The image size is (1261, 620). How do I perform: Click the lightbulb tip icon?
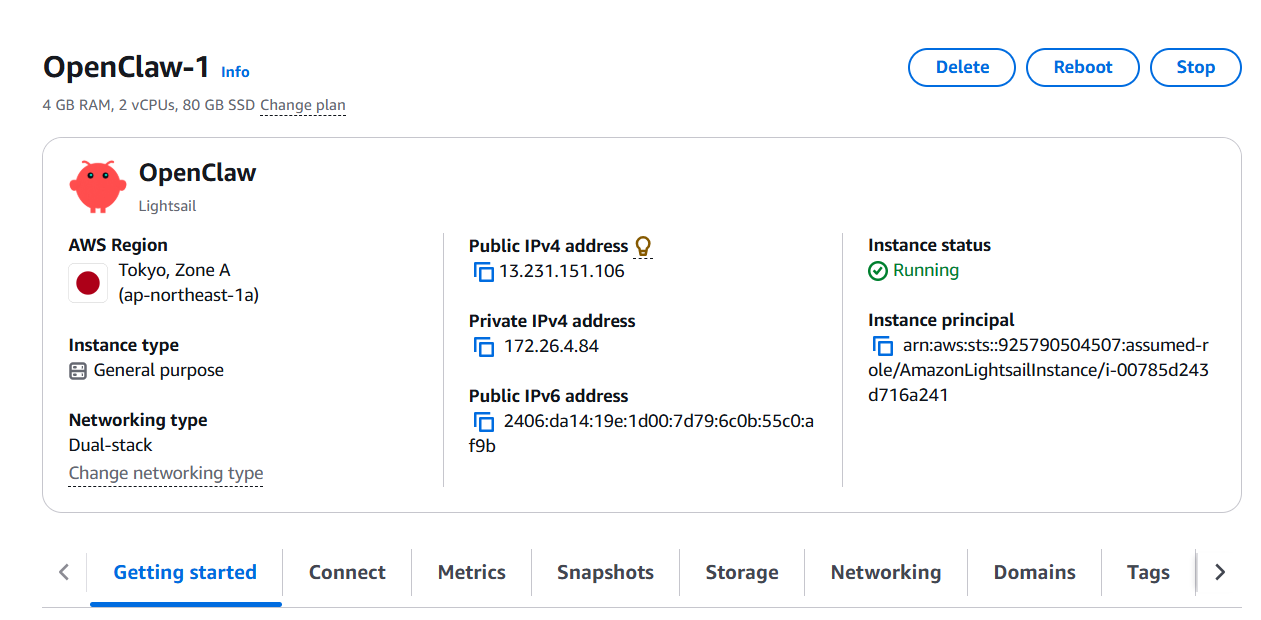[x=643, y=246]
